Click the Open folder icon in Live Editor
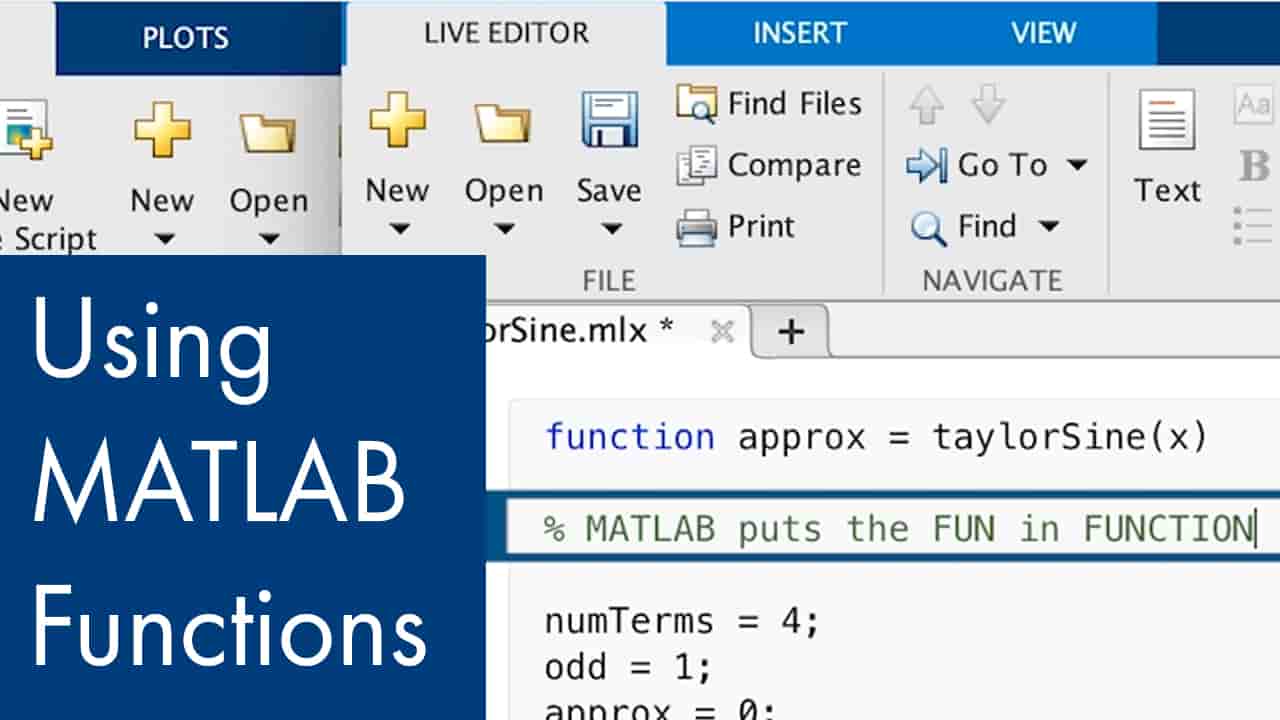The height and width of the screenshot is (720, 1280). point(503,122)
